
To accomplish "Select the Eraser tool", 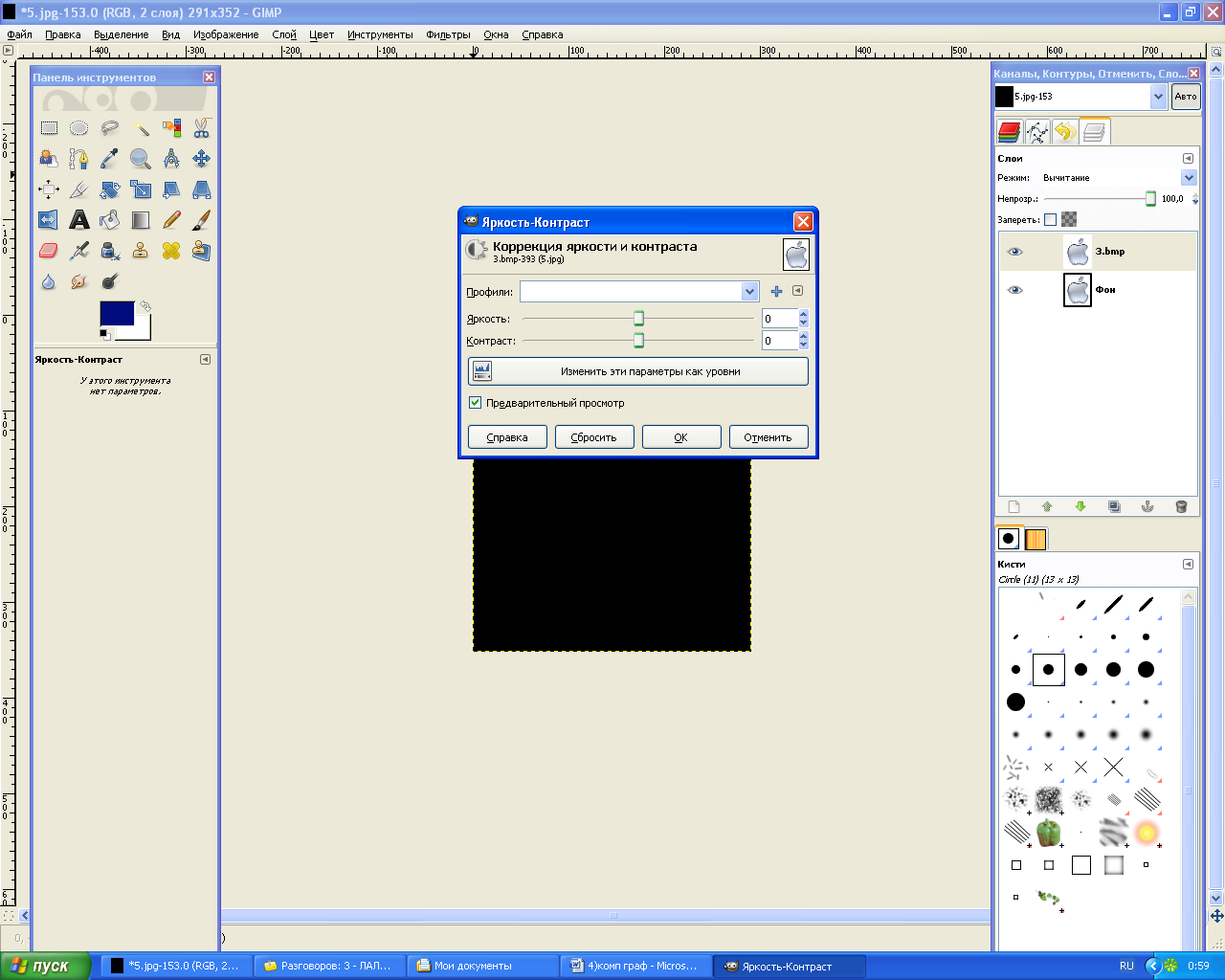I will pyautogui.click(x=49, y=251).
